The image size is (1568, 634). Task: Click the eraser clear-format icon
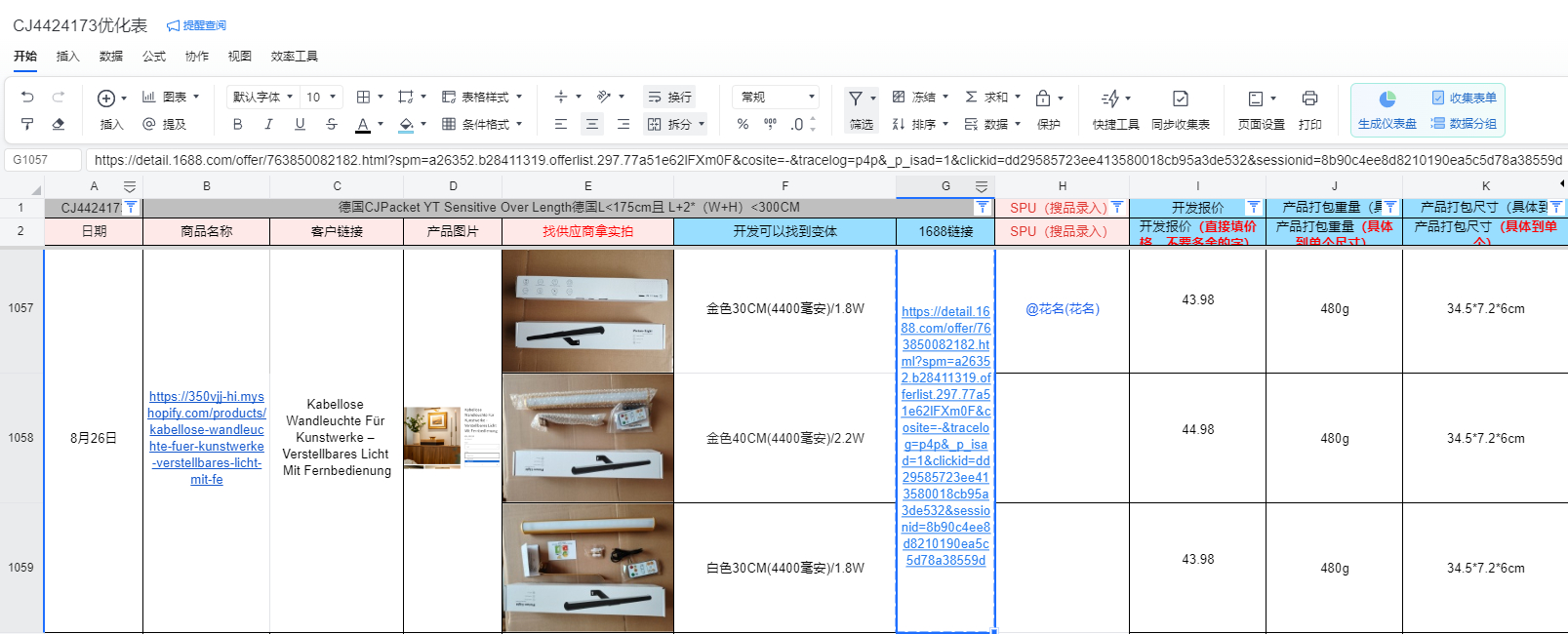[59, 124]
